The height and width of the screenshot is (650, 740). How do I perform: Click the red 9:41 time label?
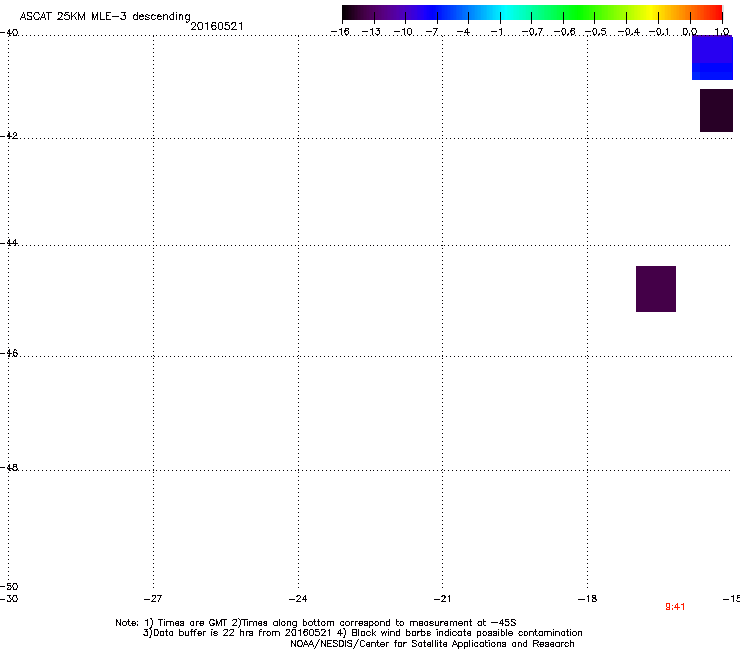click(x=675, y=607)
